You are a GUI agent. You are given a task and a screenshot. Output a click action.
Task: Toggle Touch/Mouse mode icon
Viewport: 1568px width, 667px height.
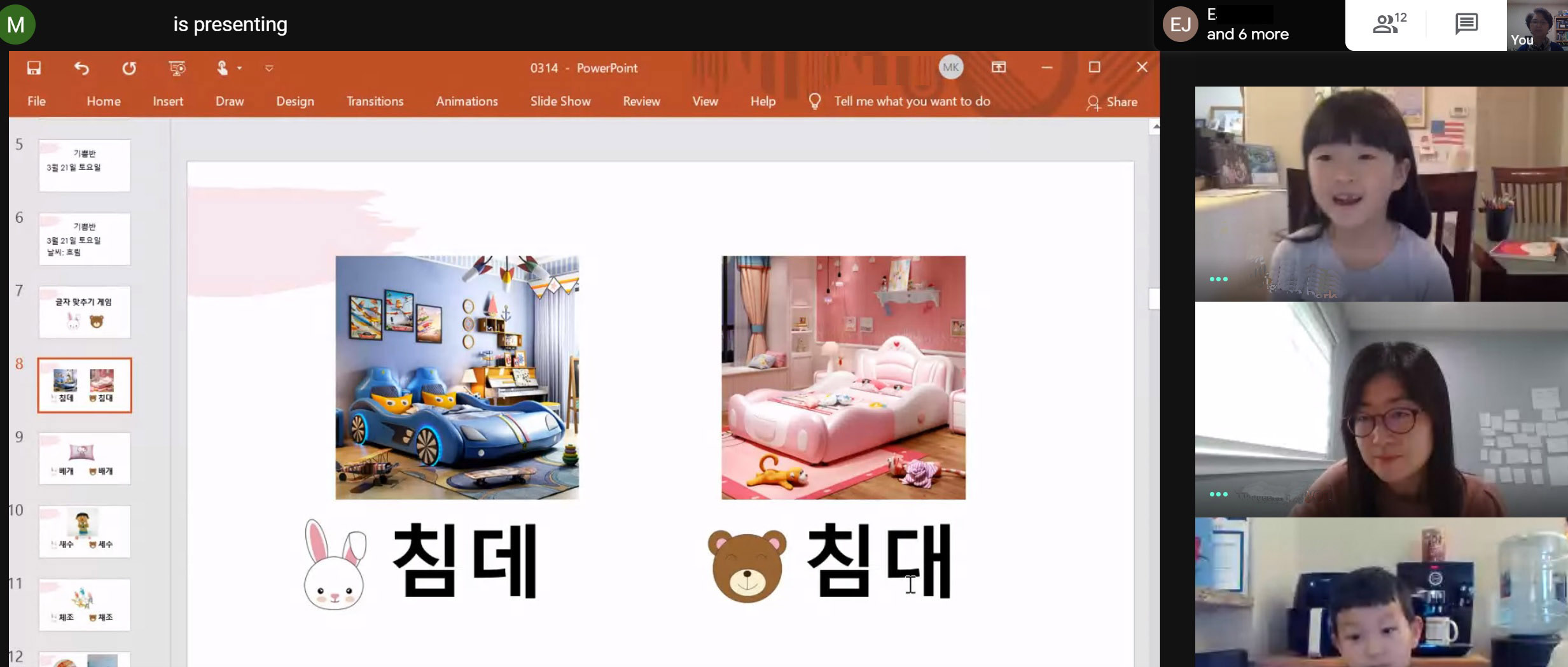(x=222, y=68)
